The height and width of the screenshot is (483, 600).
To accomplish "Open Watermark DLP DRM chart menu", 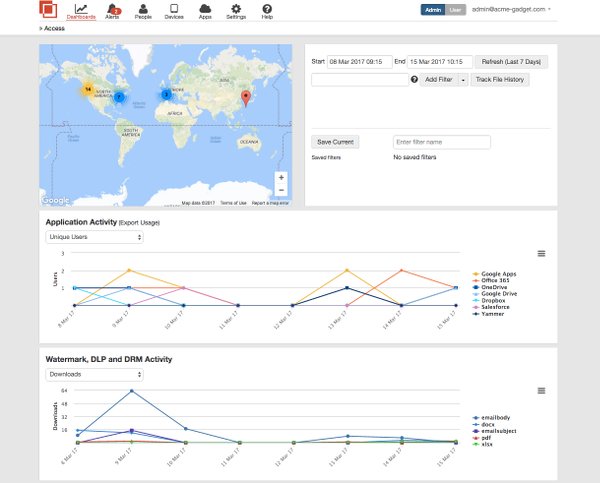I will pos(541,391).
